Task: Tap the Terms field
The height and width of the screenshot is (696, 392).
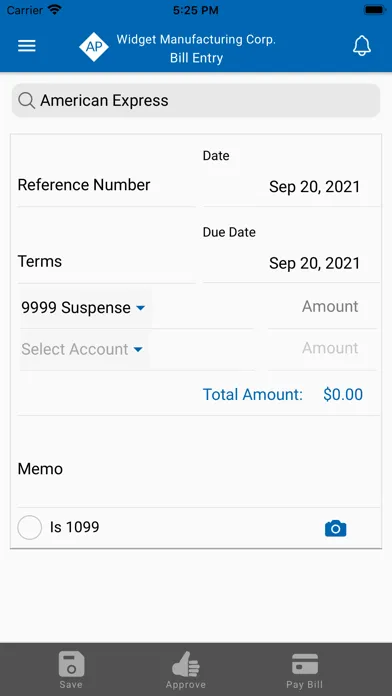Action: [x=107, y=261]
